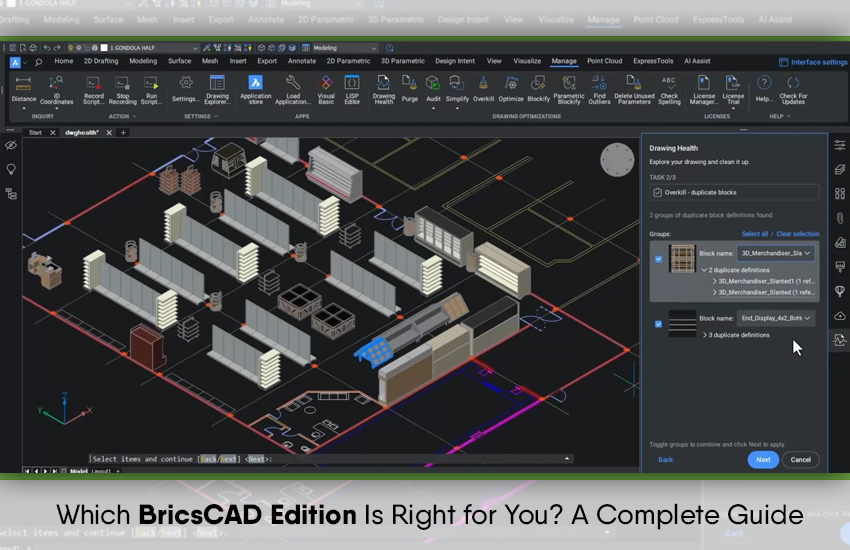Open the Annotate ribbon tab
Viewport: 850px width, 550px height.
point(301,61)
